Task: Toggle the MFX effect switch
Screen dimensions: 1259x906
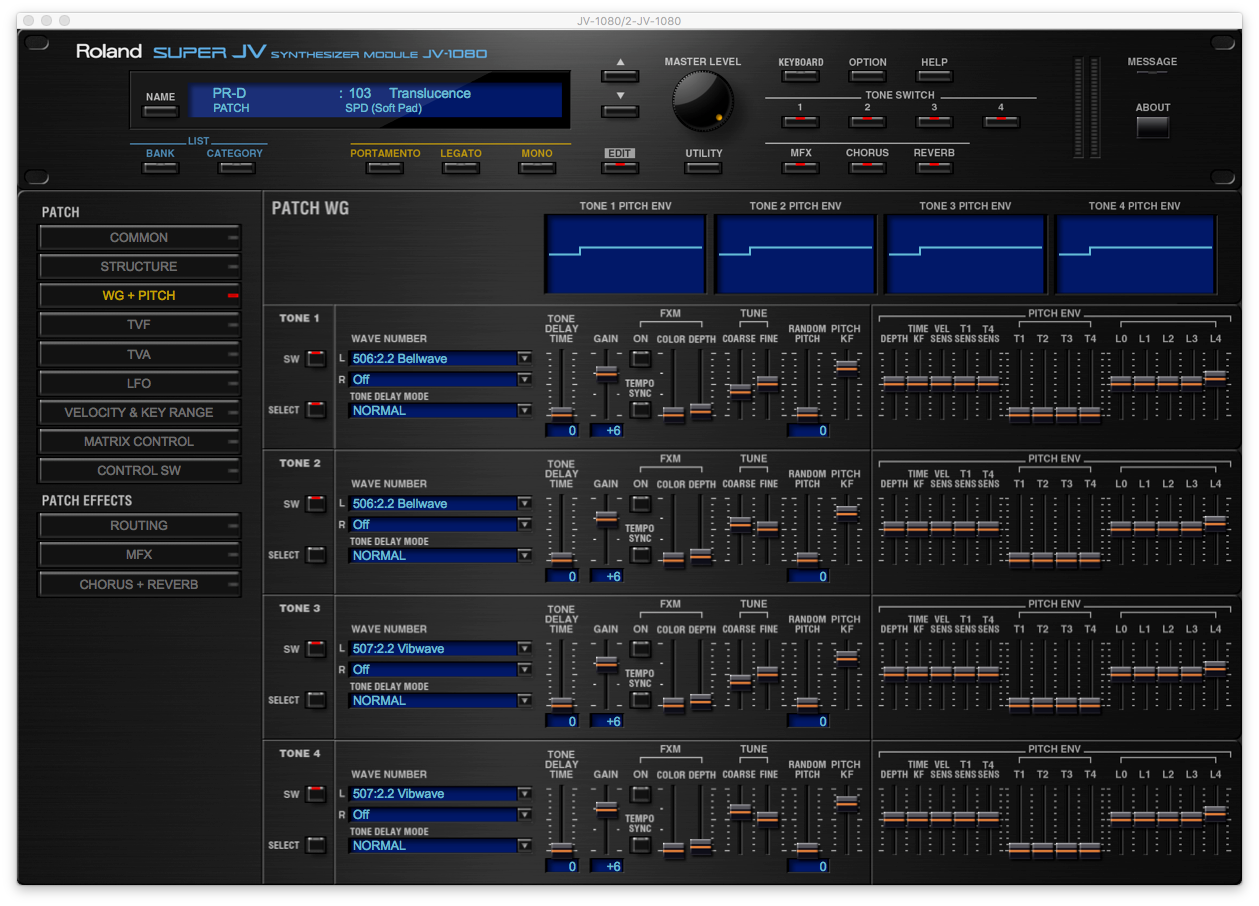Action: coord(800,168)
